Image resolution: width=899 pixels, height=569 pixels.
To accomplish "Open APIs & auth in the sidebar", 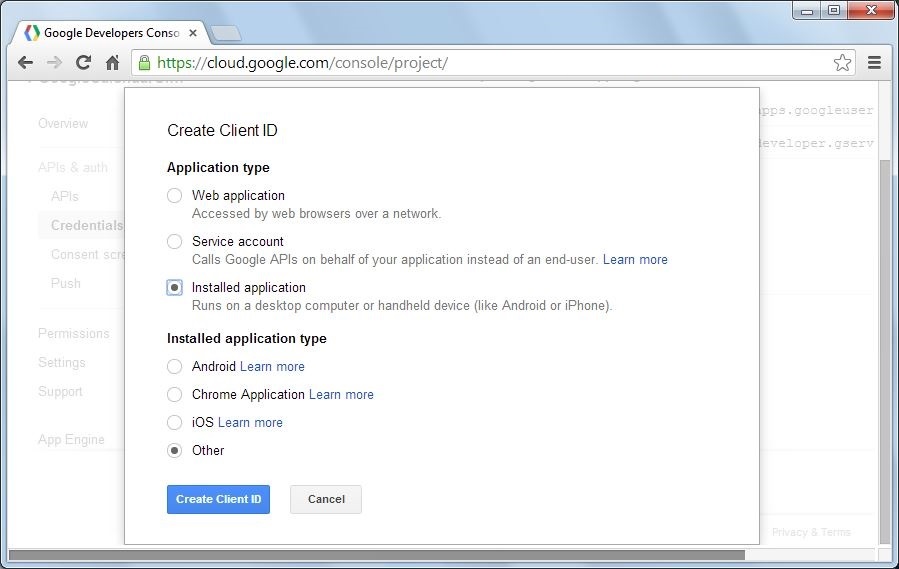I will (73, 167).
